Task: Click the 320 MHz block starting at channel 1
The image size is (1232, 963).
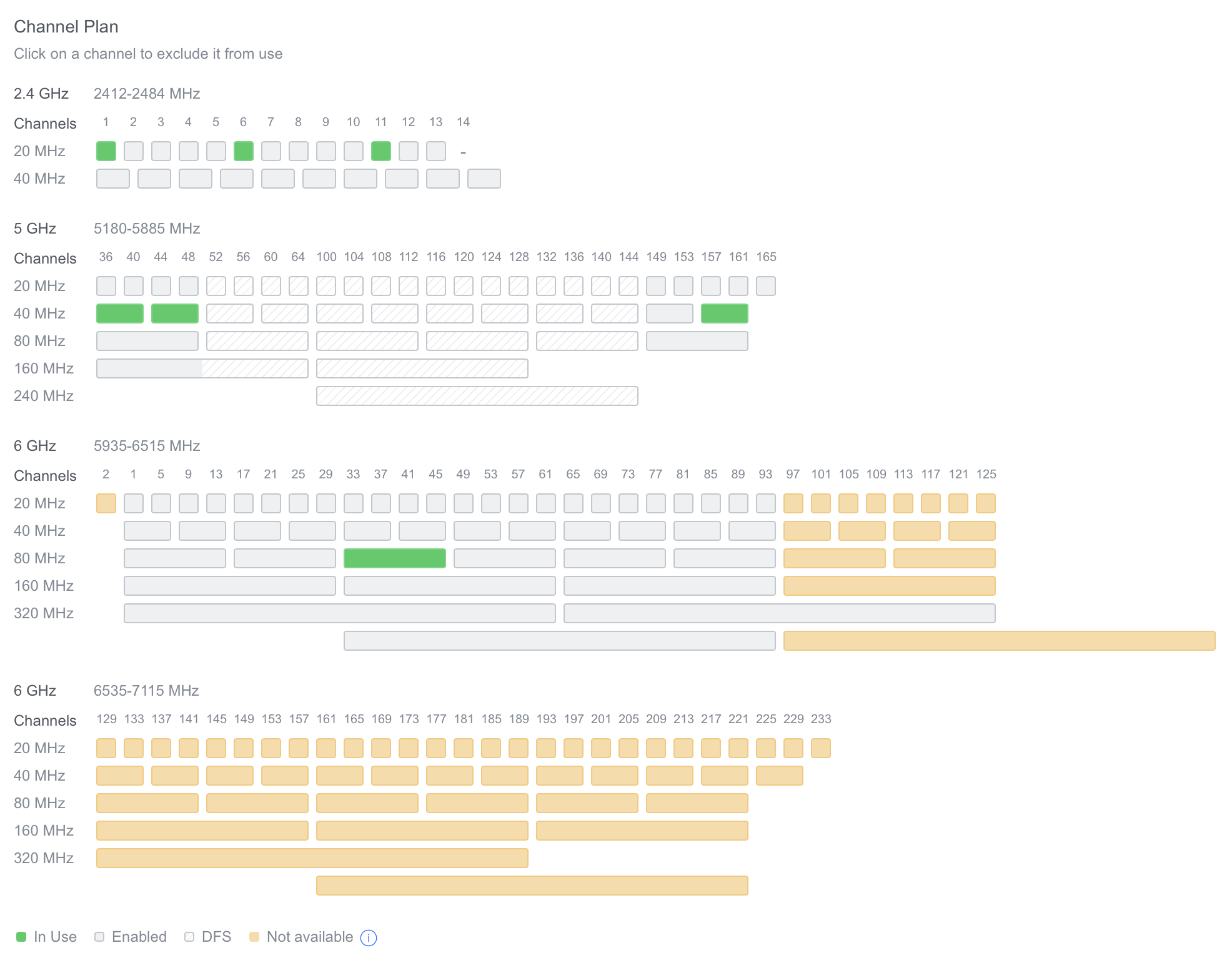Action: pos(340,613)
